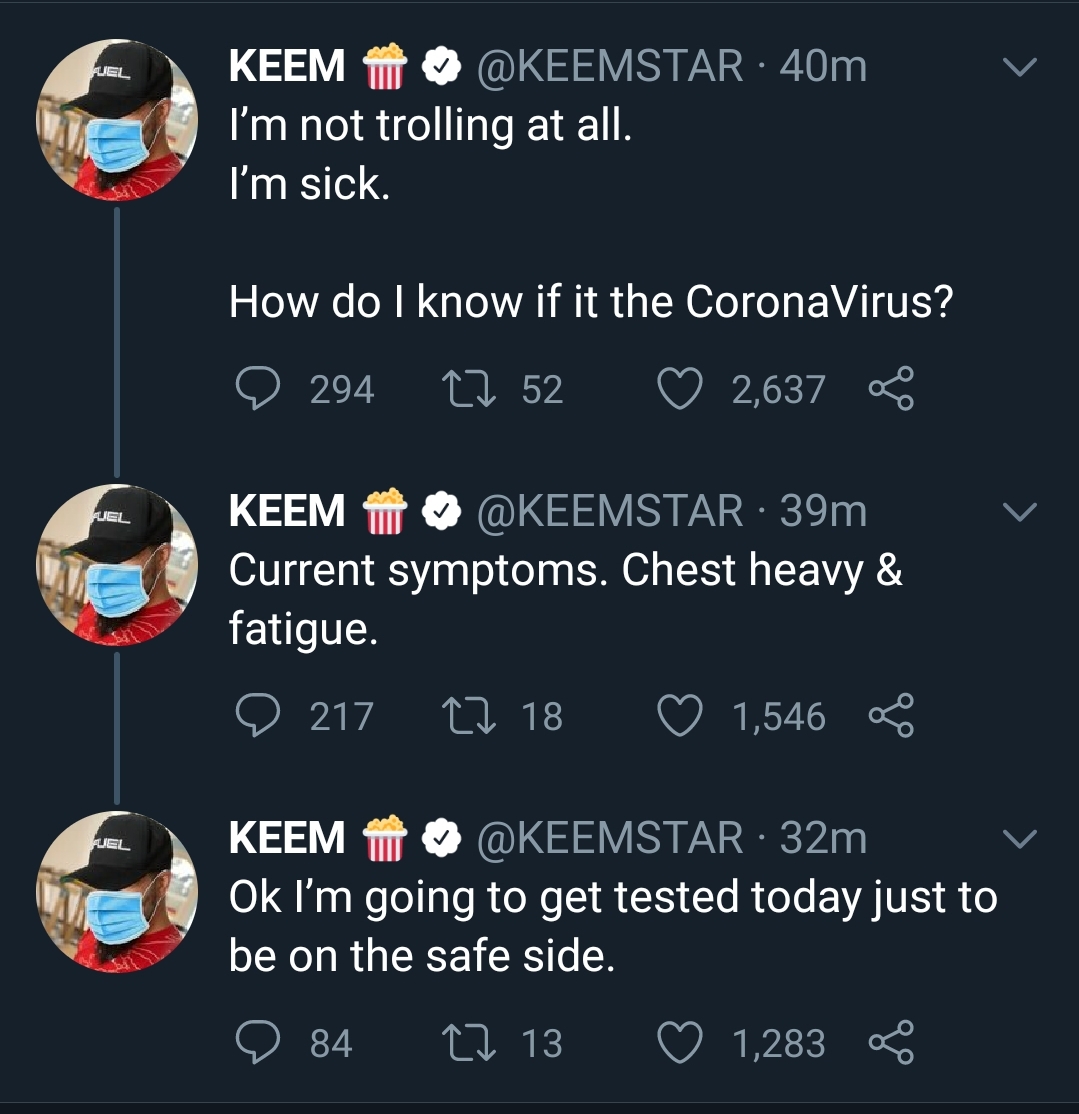Open @KEEMSTAR handle on the first tweet
Screen dimensions: 1079x1114
tap(610, 66)
